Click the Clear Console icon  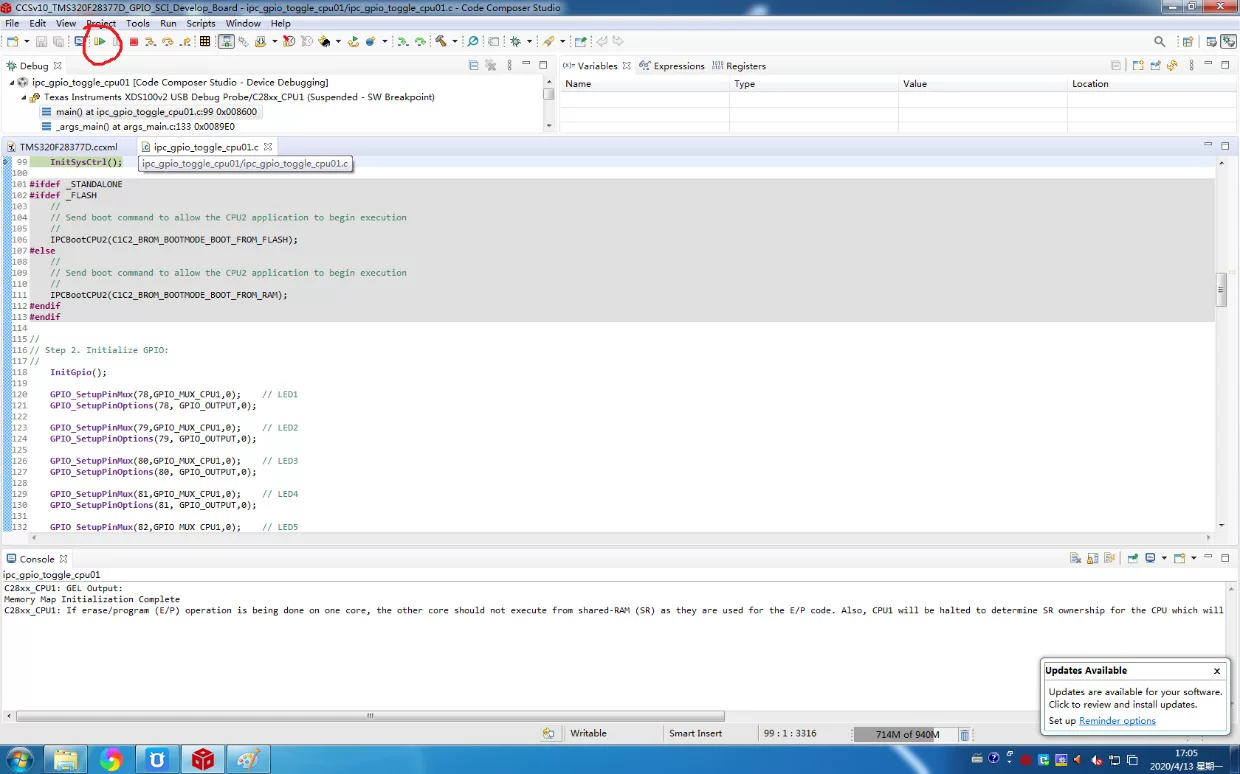1075,558
